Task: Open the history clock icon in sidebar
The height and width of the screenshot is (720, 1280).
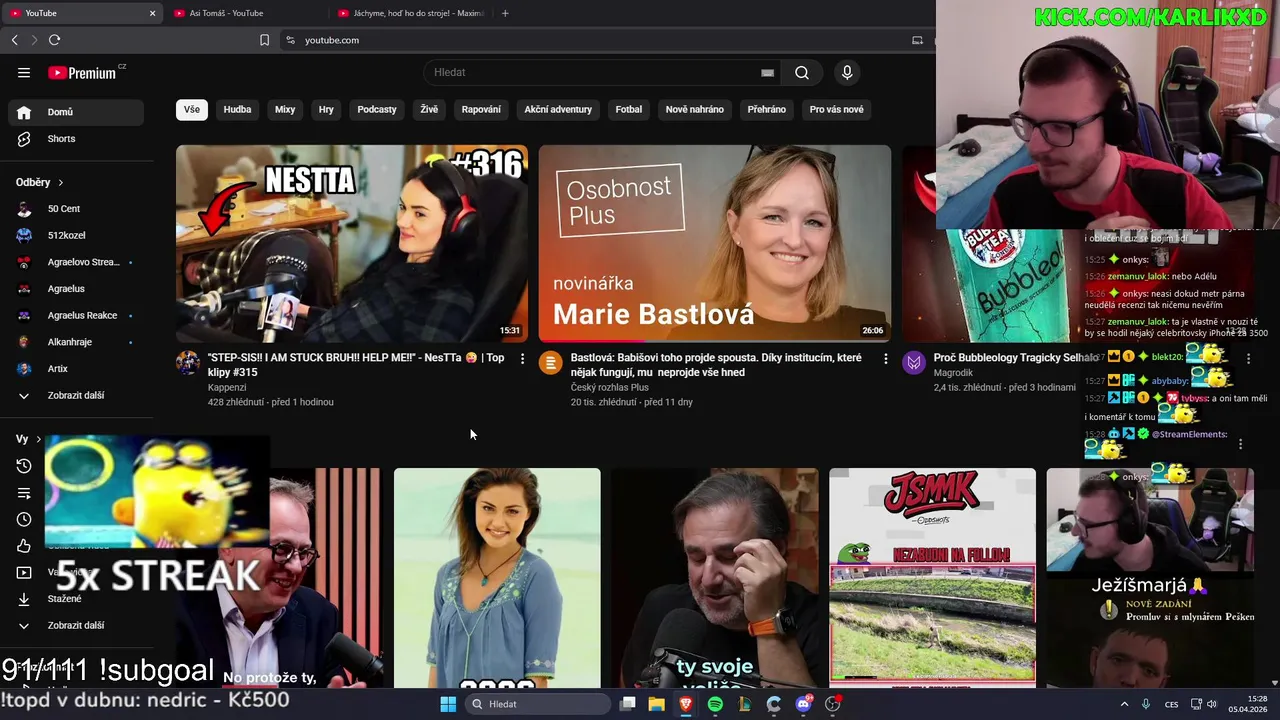Action: [24, 466]
